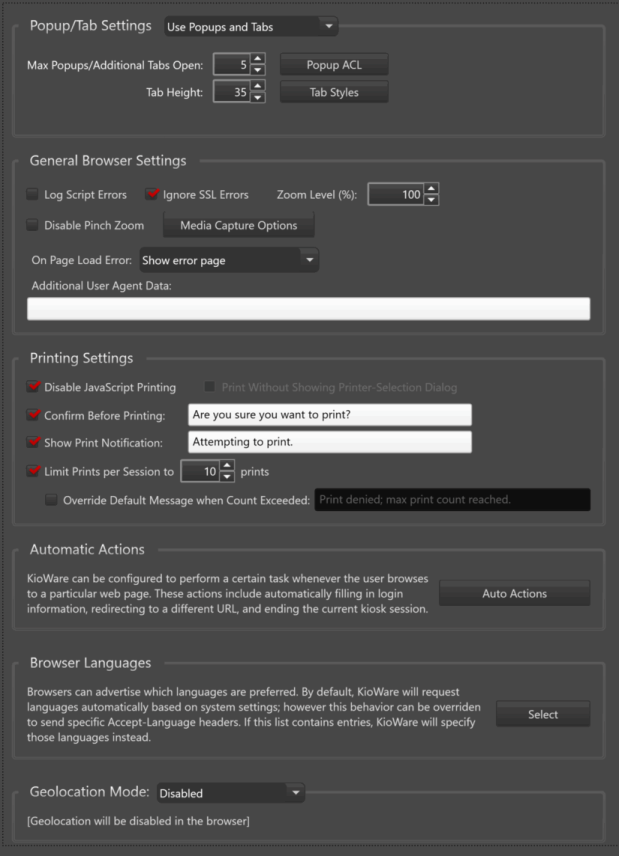619x856 pixels.
Task: Enable Disable Pinch Zoom checkbox
Action: [x=33, y=225]
